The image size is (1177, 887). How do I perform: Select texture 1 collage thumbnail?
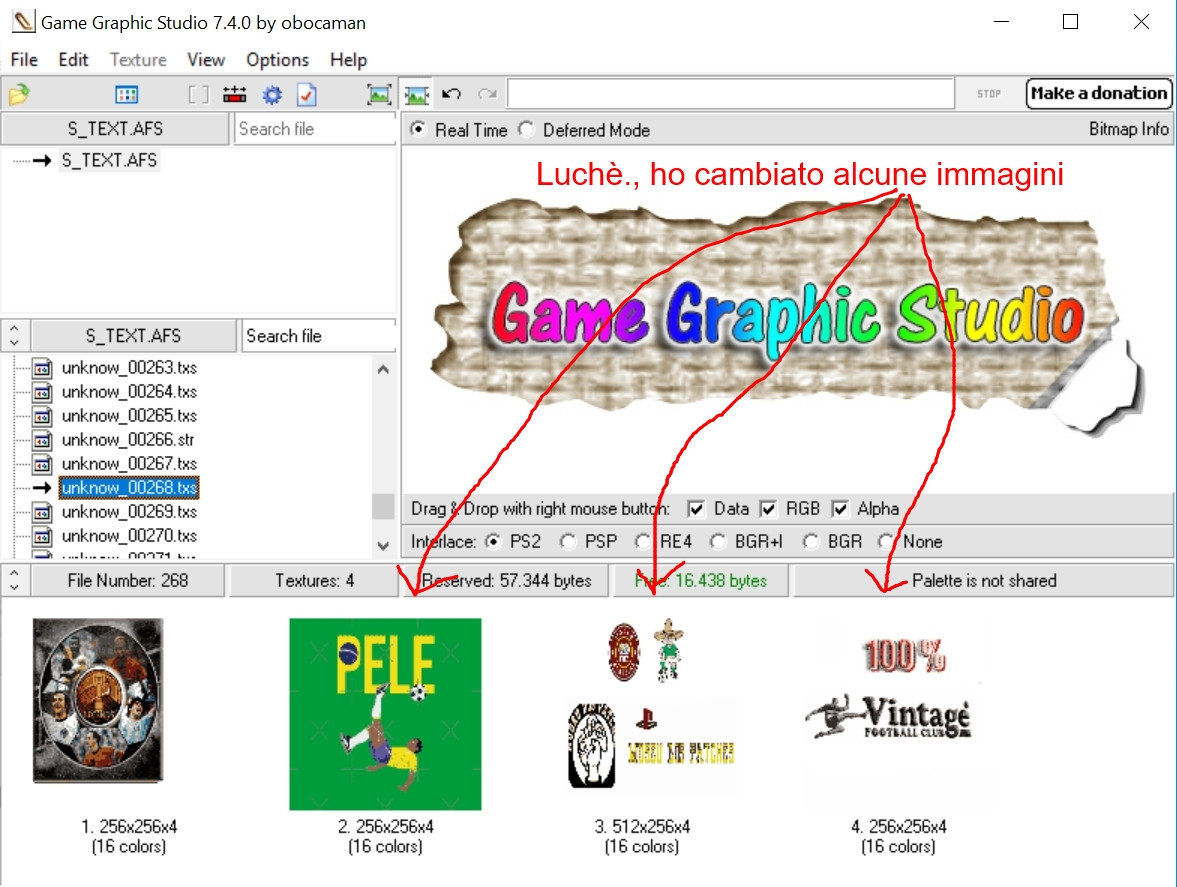coord(98,700)
